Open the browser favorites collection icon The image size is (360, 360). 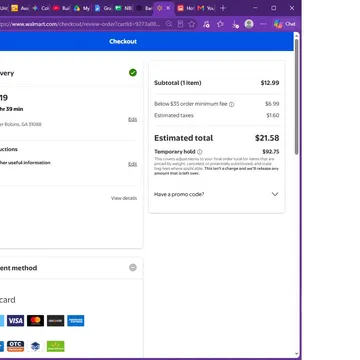click(220, 24)
